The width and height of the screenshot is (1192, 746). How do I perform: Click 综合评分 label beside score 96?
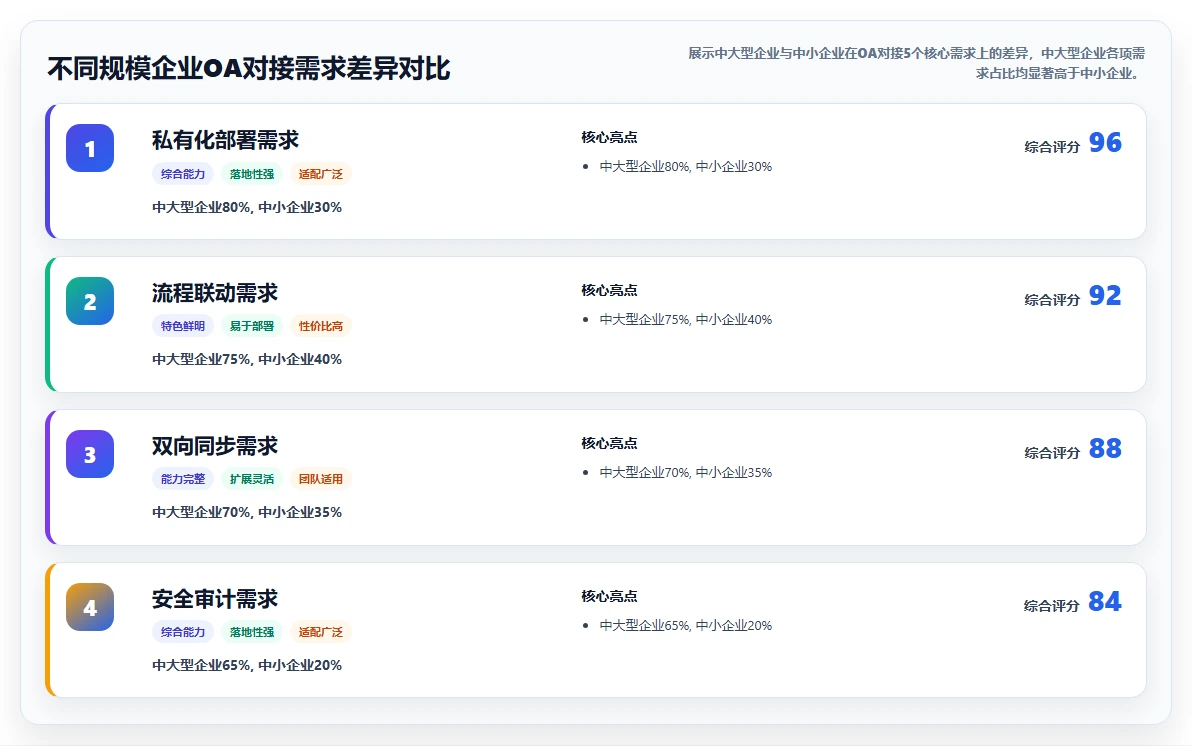[1051, 147]
